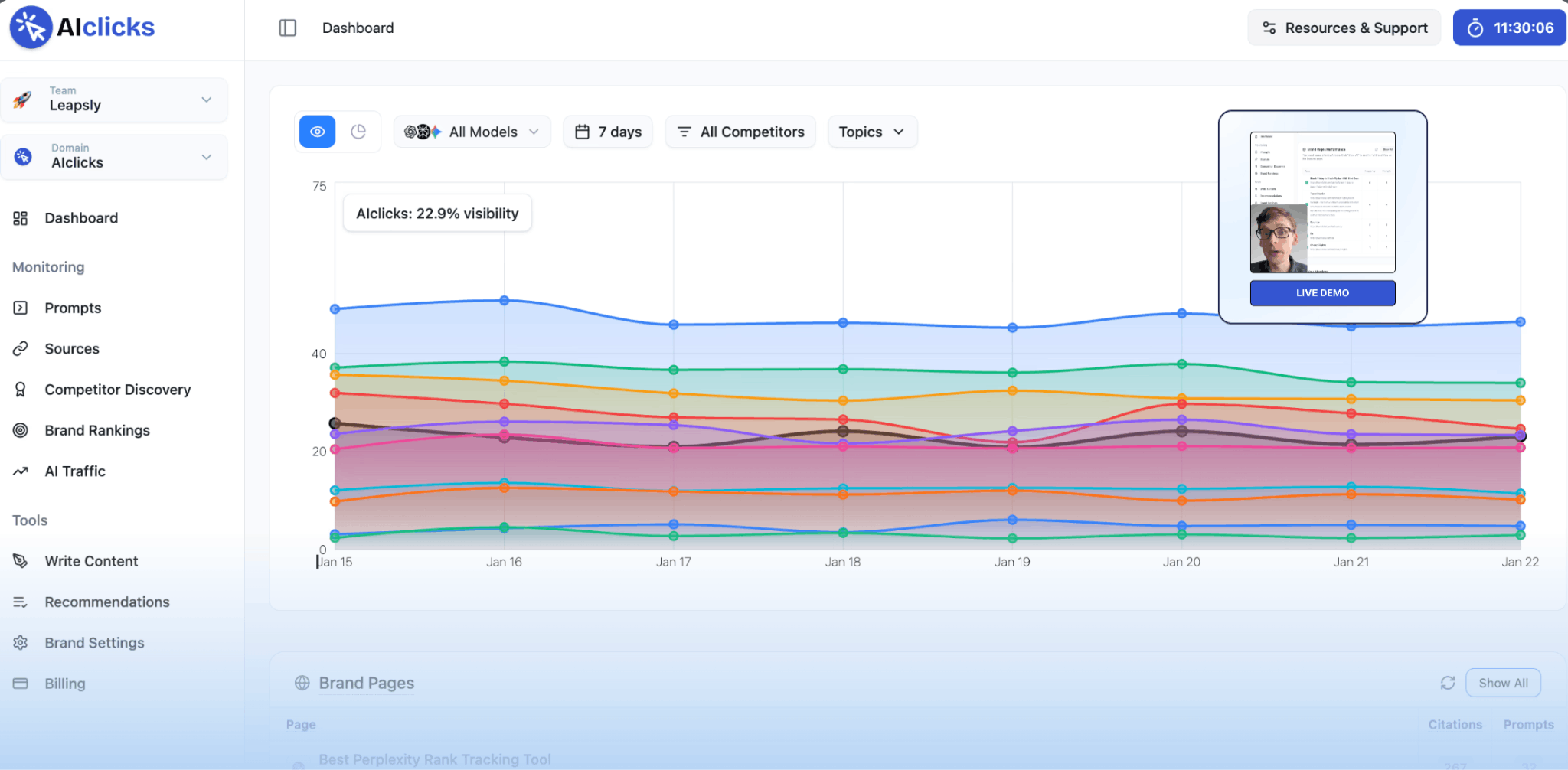
Task: Open Brand Rankings from sidebar
Action: (97, 430)
